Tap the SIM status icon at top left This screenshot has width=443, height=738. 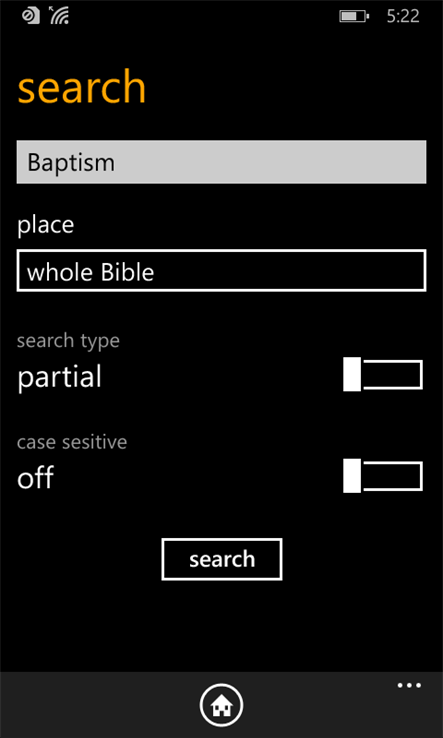click(x=31, y=16)
